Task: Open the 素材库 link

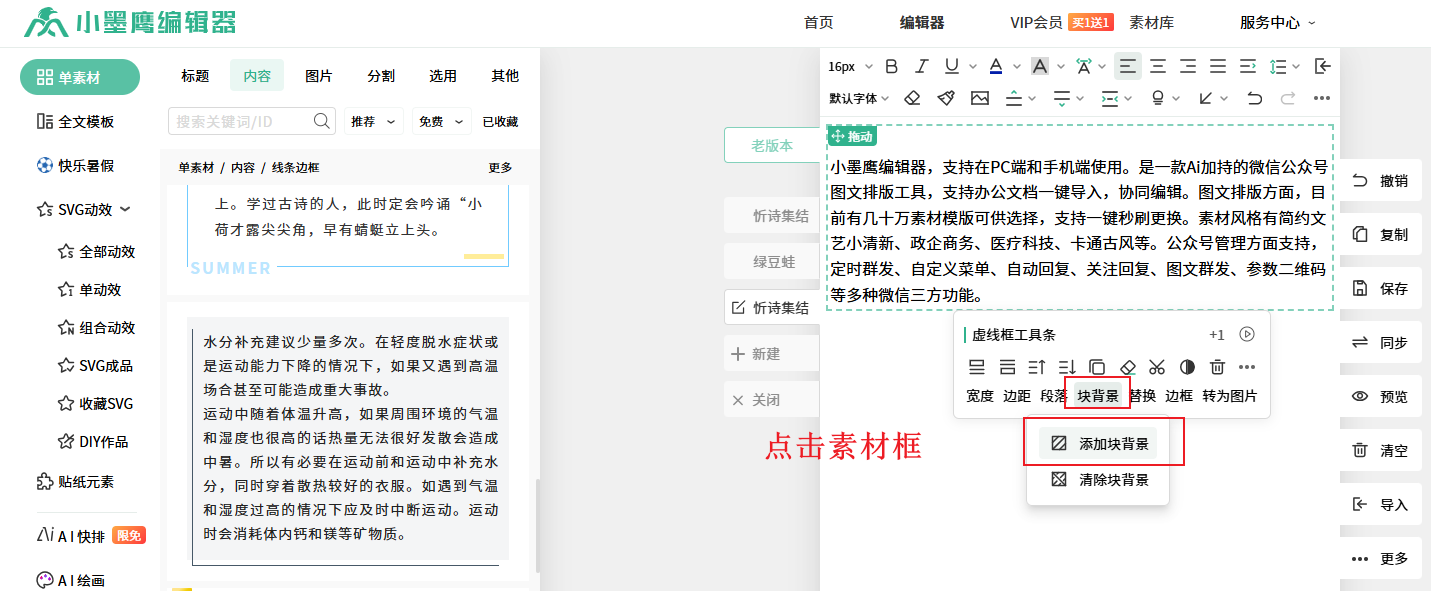Action: pyautogui.click(x=1152, y=22)
